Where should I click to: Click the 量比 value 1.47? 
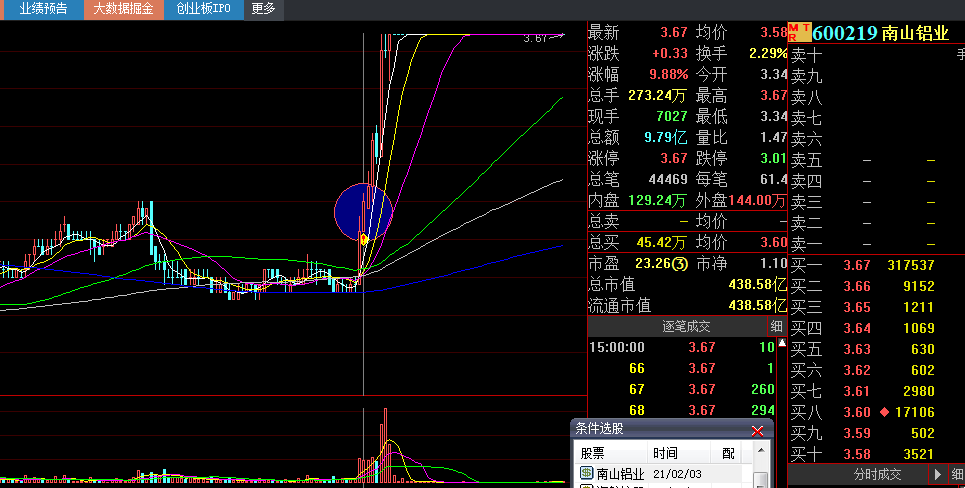[774, 137]
